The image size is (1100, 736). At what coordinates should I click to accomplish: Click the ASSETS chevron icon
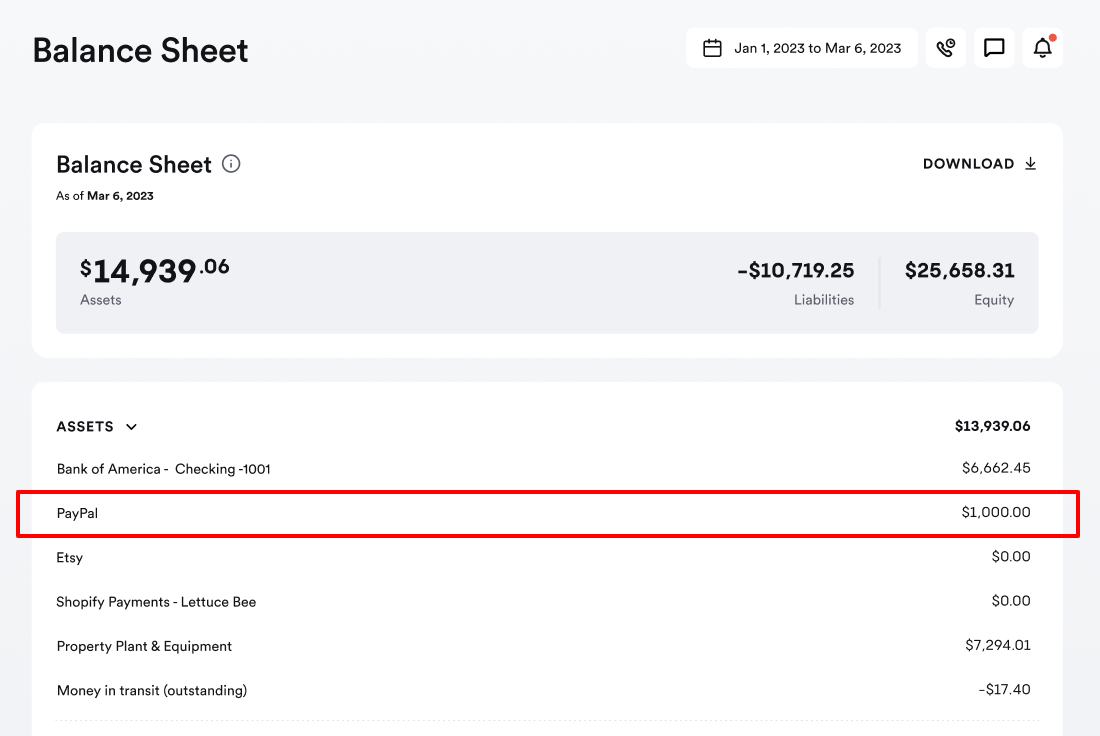coord(131,426)
